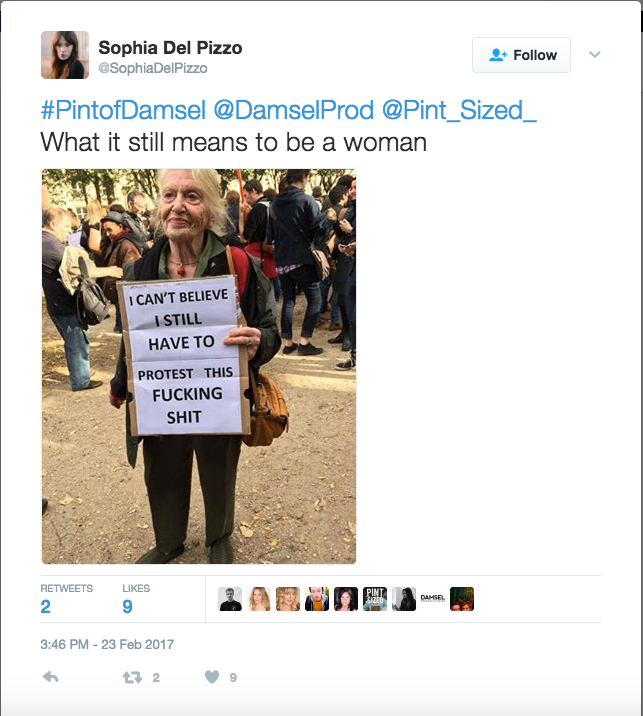Viewport: 643px width, 716px height.
Task: Visit the @Pint_Sized_ mention
Action: tap(459, 110)
